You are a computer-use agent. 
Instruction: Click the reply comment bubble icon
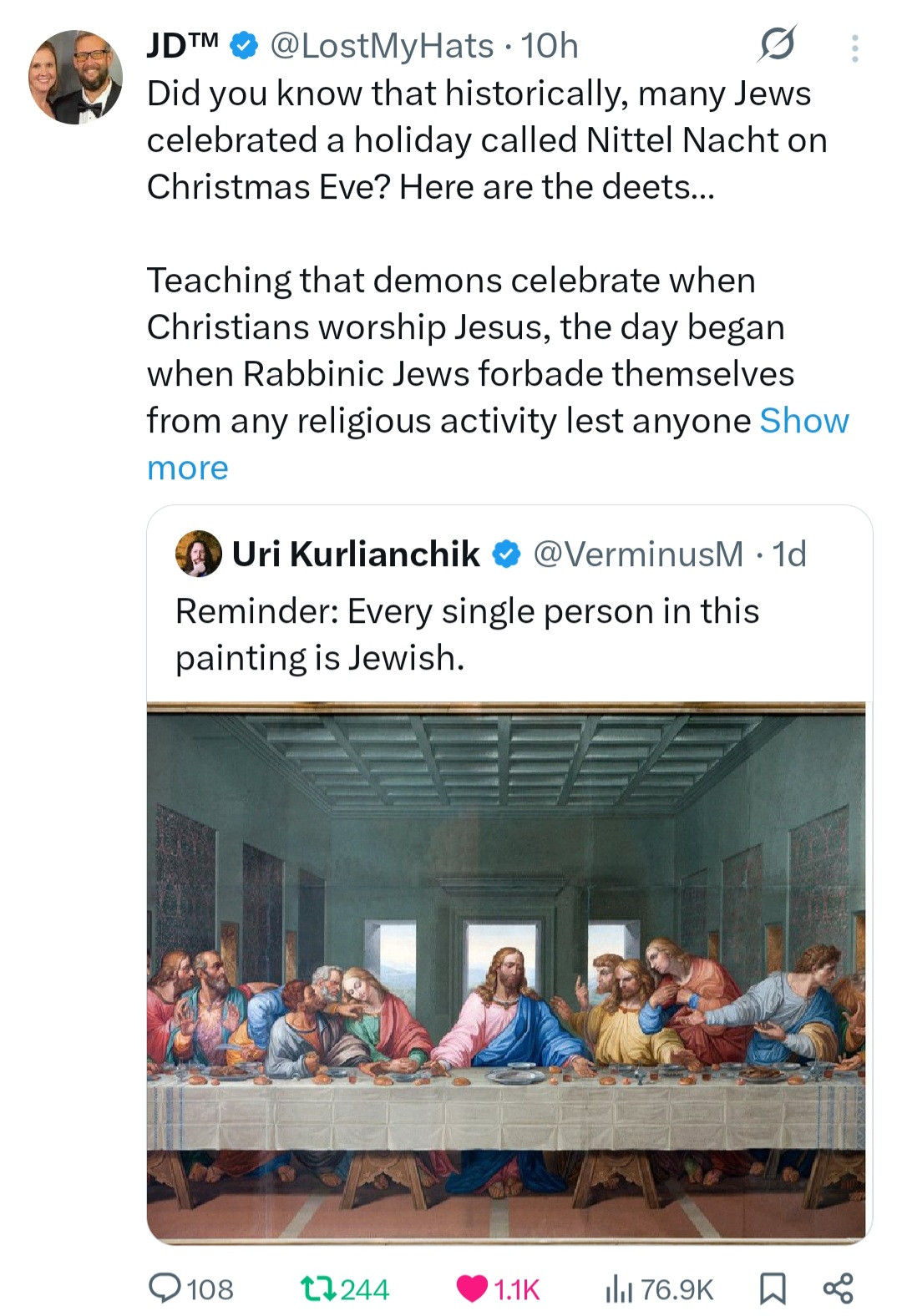(x=165, y=1288)
